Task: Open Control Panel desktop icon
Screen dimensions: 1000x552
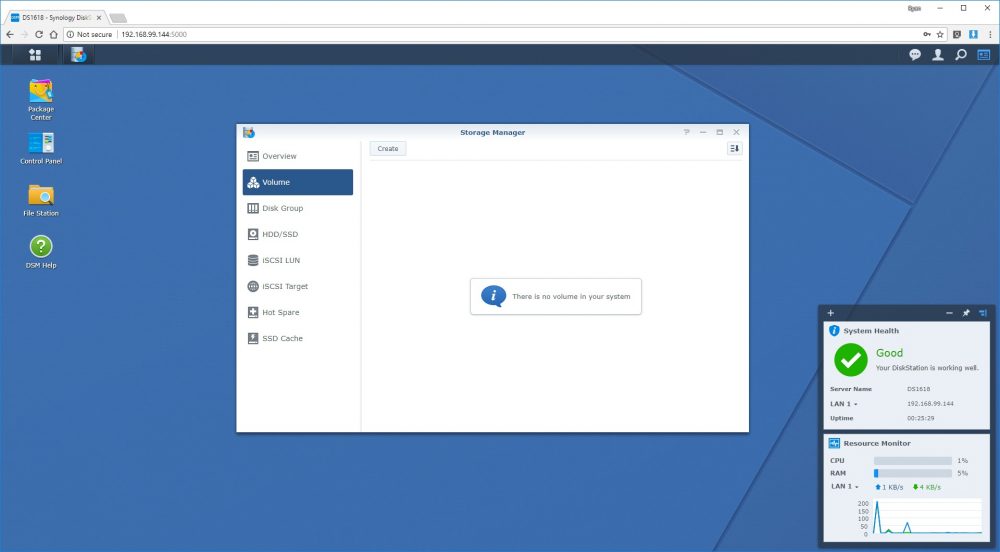Action: click(41, 149)
